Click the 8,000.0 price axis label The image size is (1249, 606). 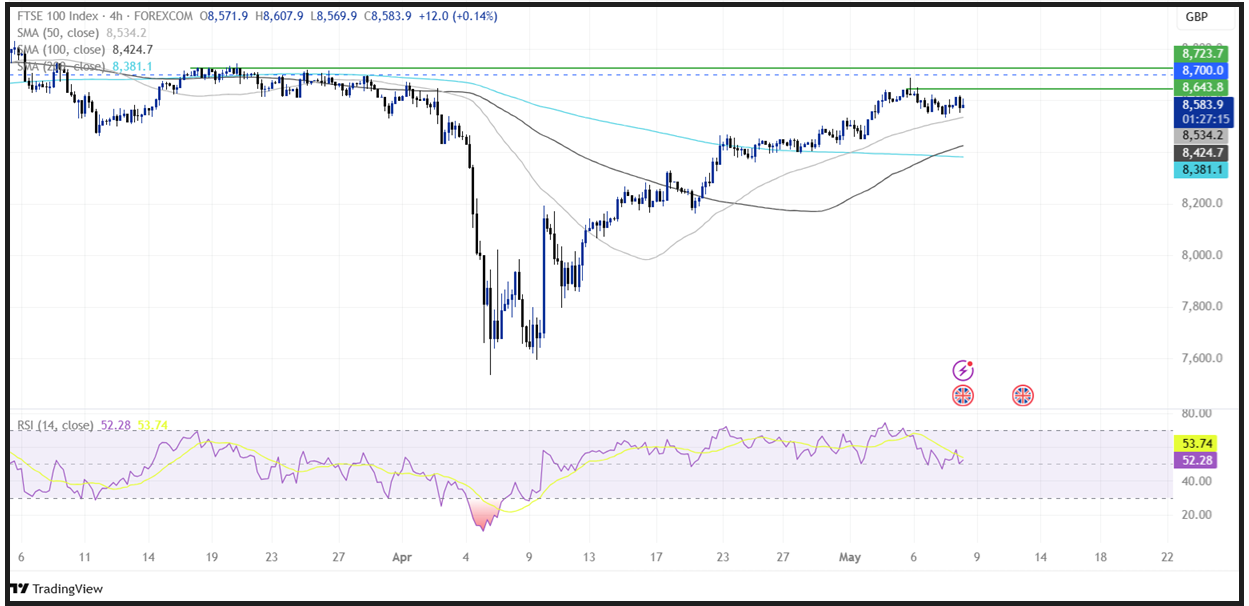(x=1201, y=255)
